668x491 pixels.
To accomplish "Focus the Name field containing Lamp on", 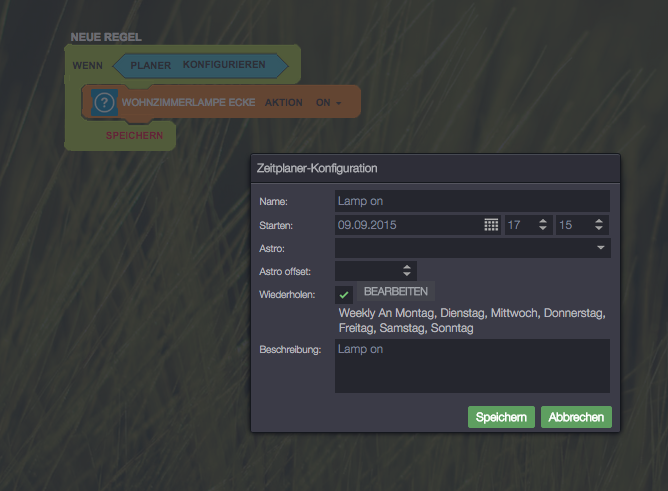I will tap(471, 201).
